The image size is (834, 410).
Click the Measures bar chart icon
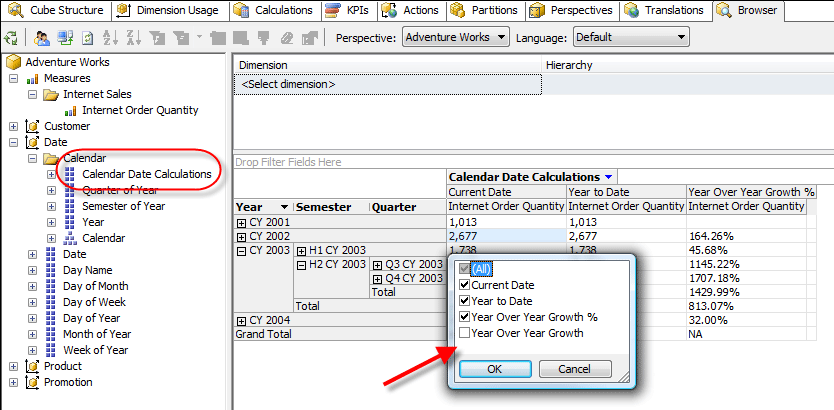pos(33,79)
